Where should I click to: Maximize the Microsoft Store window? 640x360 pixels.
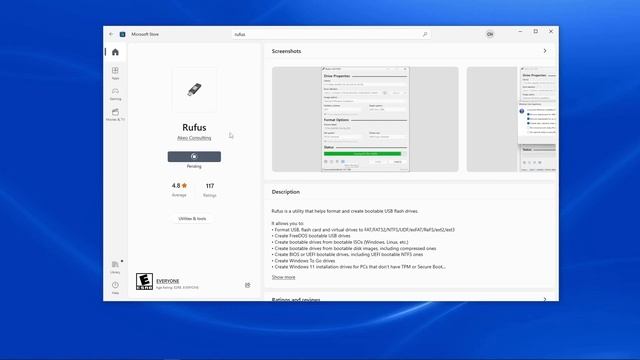point(536,31)
